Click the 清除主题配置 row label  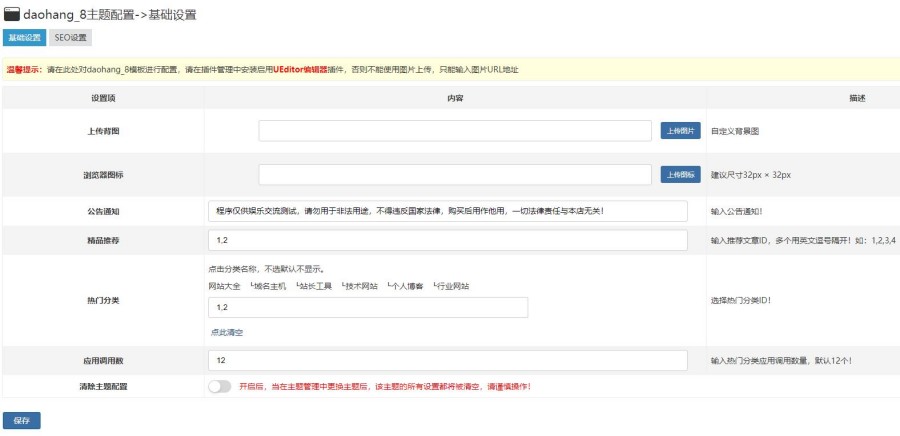[x=103, y=387]
